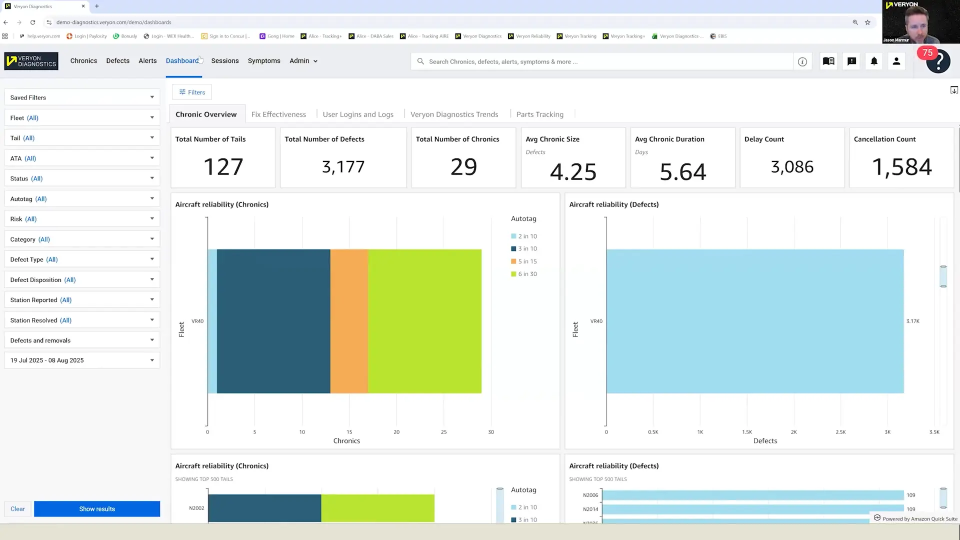The image size is (960, 540).
Task: Open the user profile icon
Action: pos(897,61)
